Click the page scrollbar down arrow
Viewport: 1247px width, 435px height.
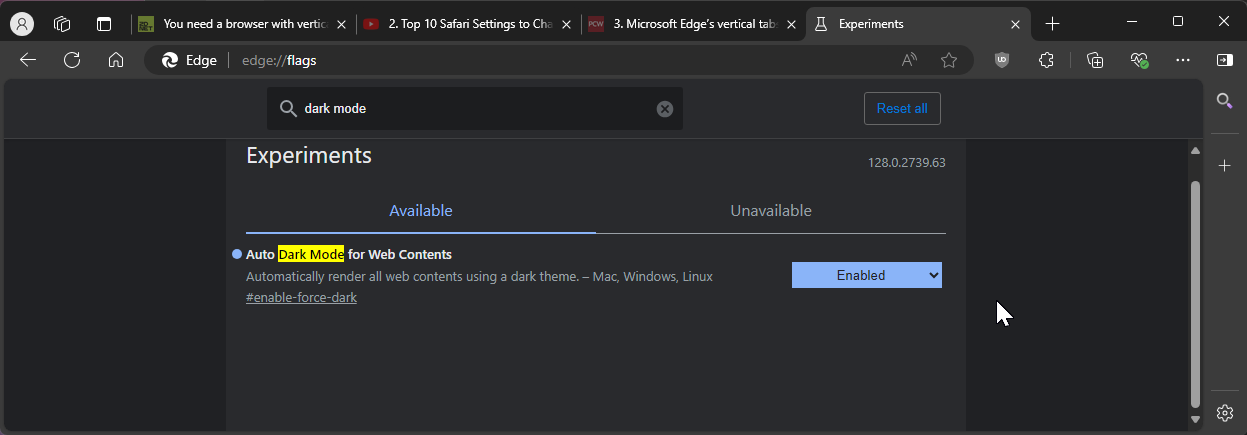pyautogui.click(x=1195, y=418)
